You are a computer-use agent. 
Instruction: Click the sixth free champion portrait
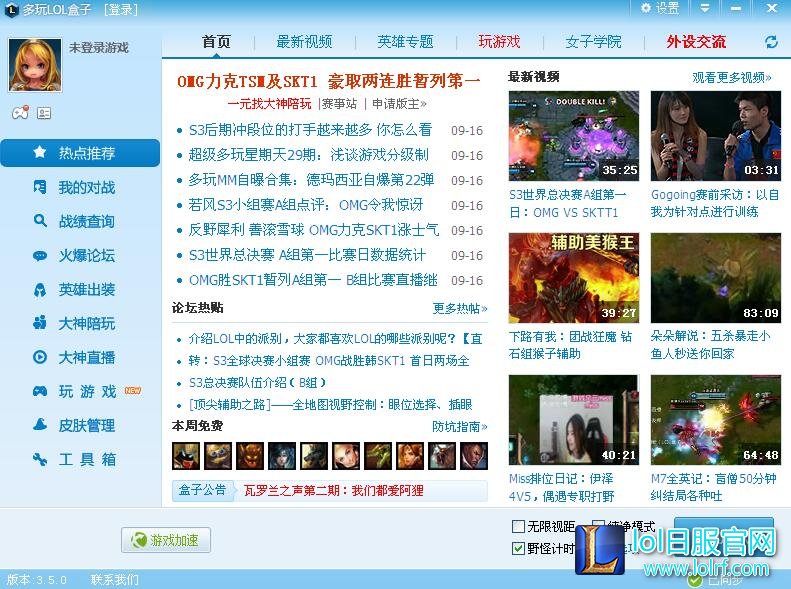[346, 455]
